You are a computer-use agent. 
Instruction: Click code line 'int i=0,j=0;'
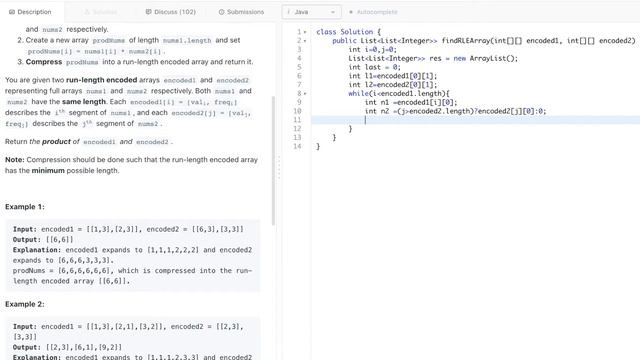(372, 49)
